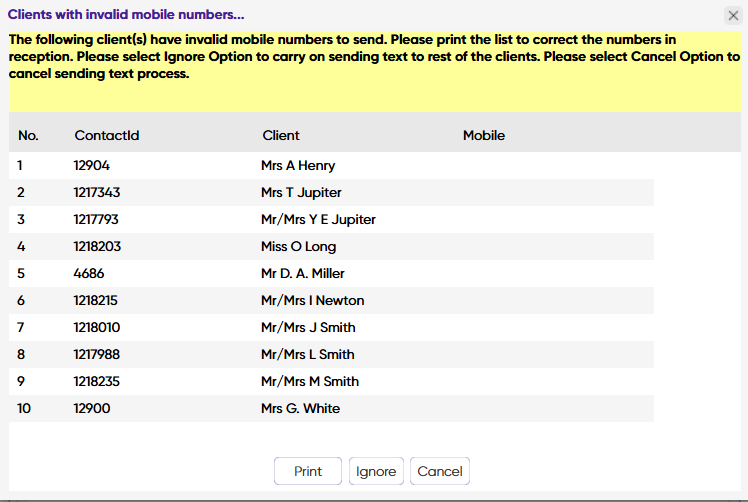Image resolution: width=748 pixels, height=502 pixels.
Task: Select the Mrs G. White row
Action: pyautogui.click(x=331, y=408)
